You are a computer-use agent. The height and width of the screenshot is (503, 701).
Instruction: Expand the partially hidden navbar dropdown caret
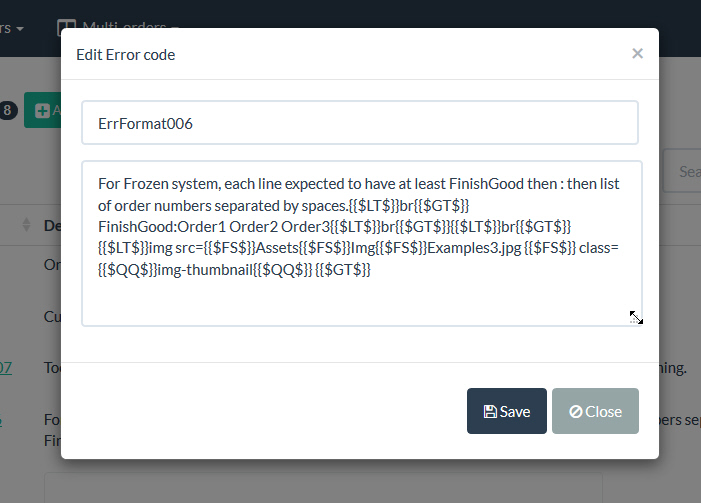click(20, 28)
